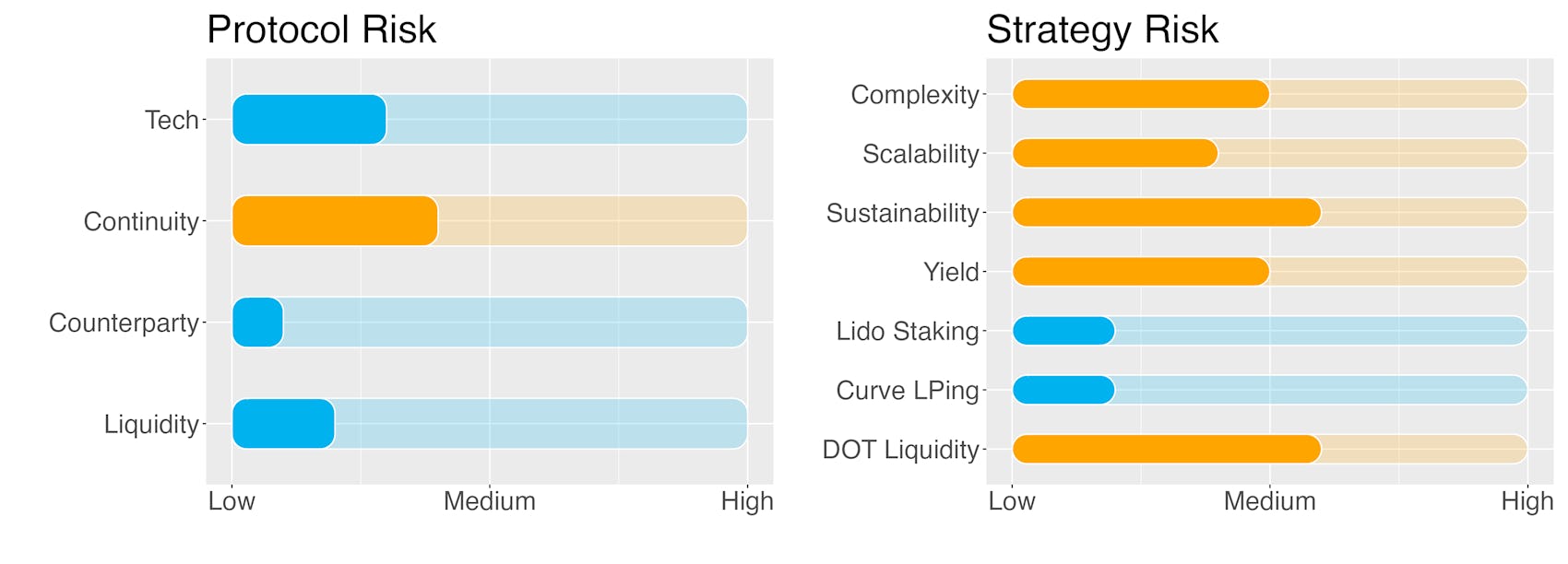Click Low label under Protocol Risk chart
Image resolution: width=1568 pixels, height=564 pixels.
click(232, 501)
